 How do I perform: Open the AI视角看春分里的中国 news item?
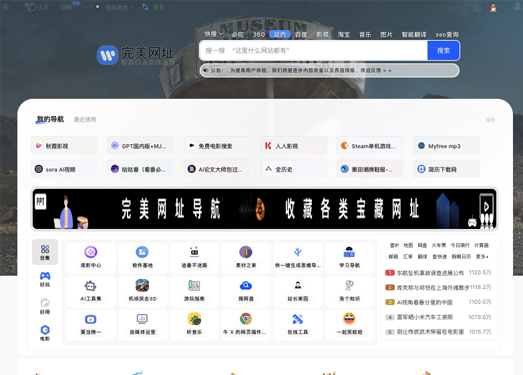(438, 302)
